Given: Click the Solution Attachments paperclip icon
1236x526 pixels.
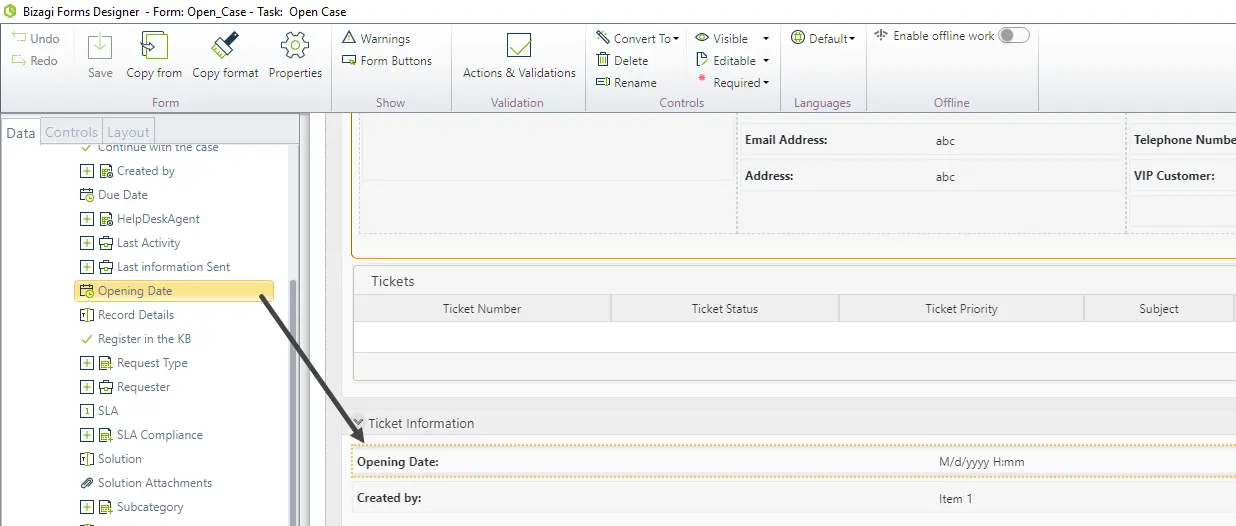Looking at the screenshot, I should [86, 483].
